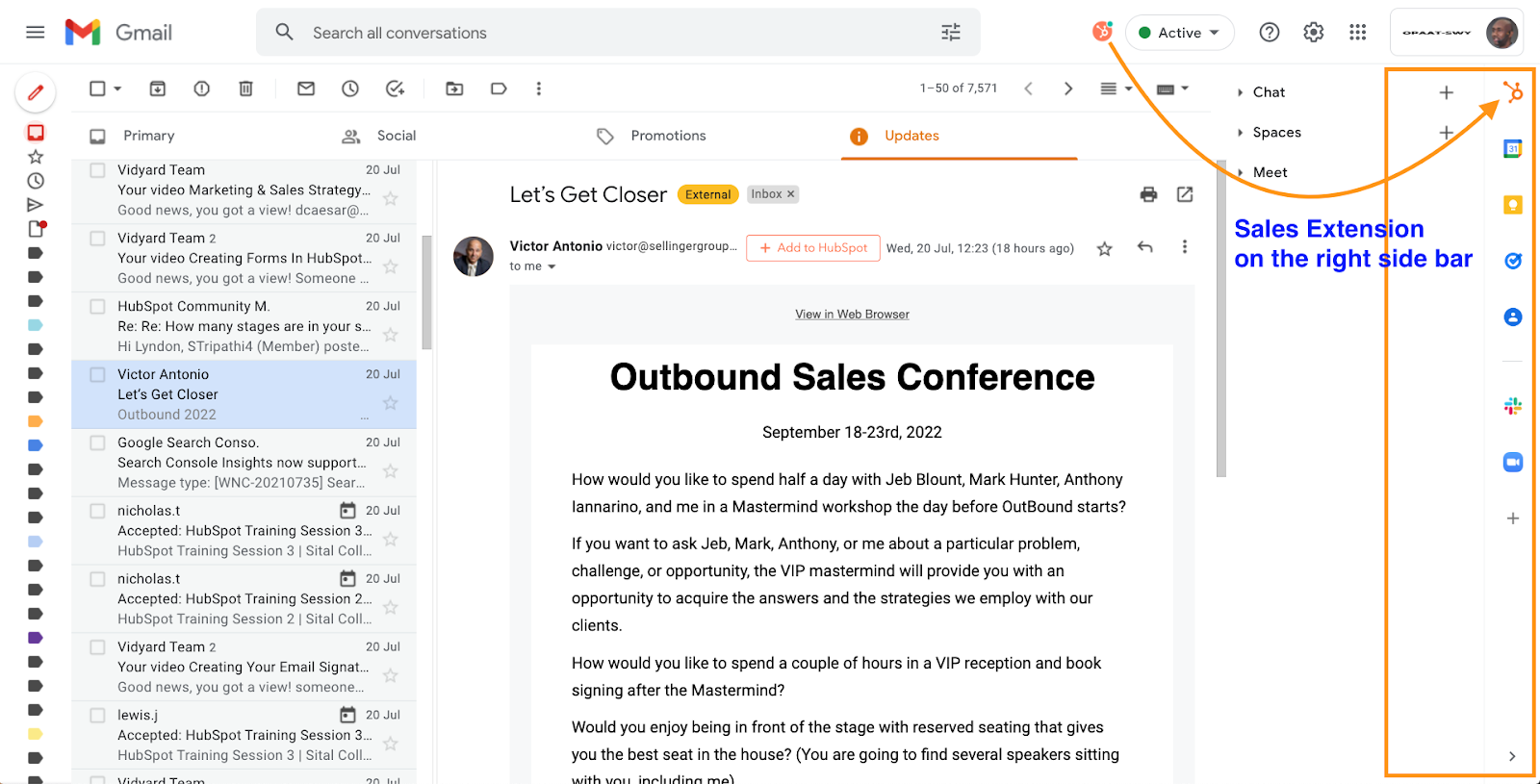
Task: Open the Google account avatar
Action: coord(1501,33)
